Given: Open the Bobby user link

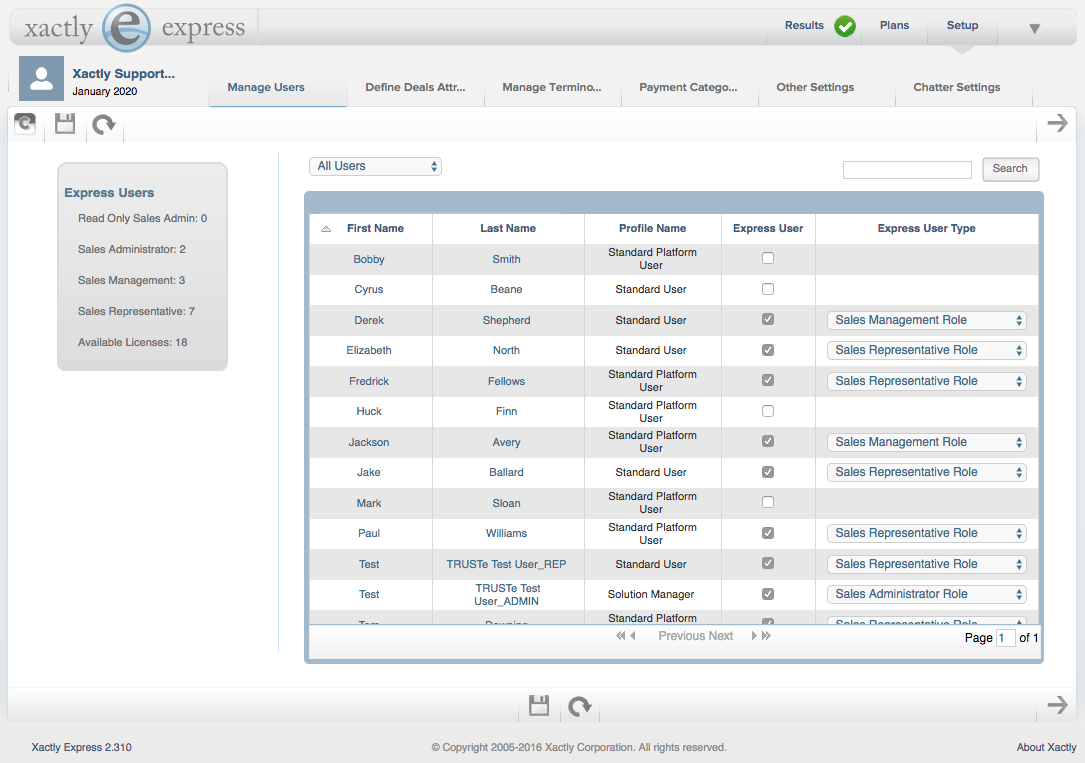Looking at the screenshot, I should [x=369, y=259].
